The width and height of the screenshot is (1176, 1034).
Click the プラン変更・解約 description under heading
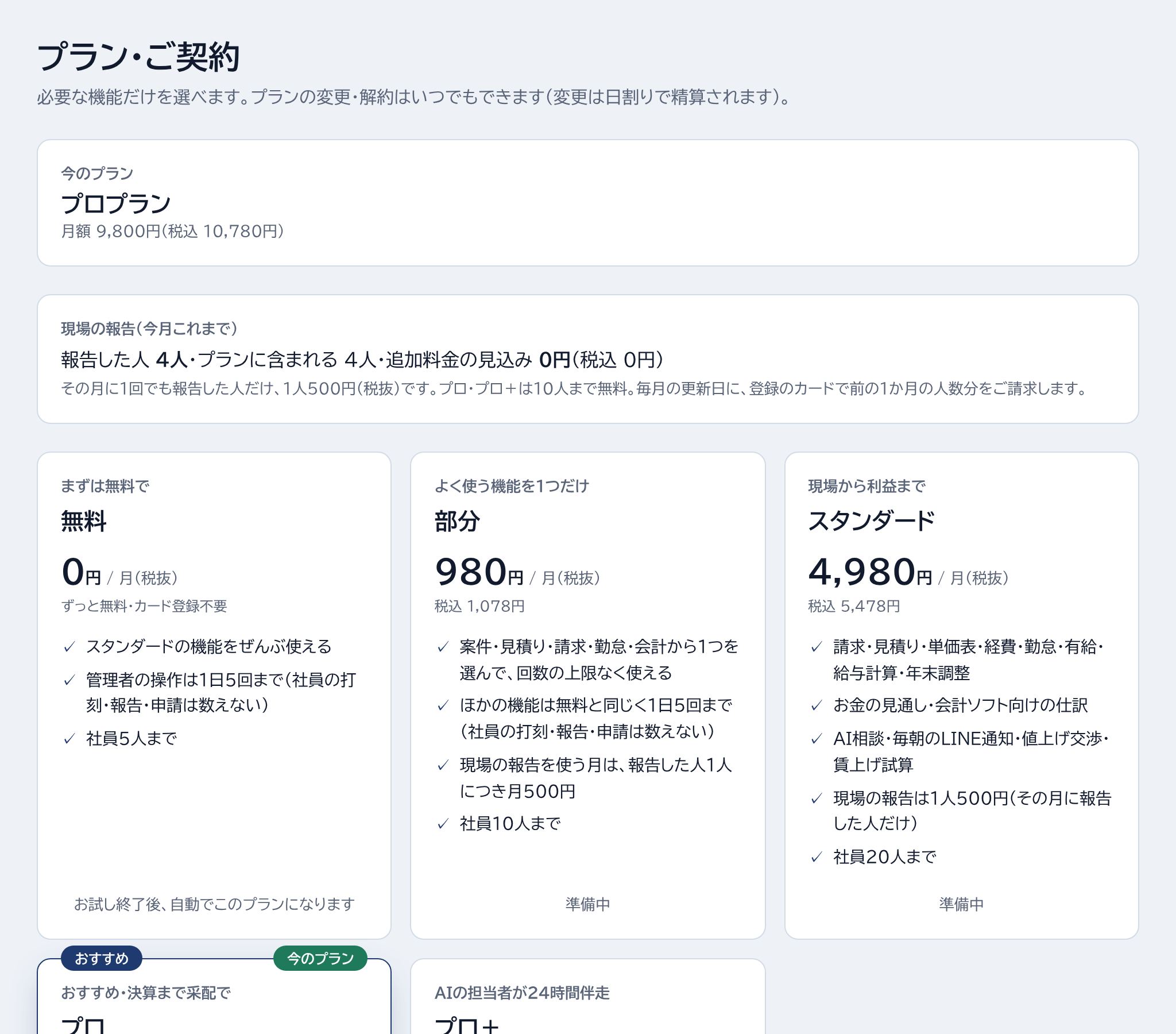414,97
